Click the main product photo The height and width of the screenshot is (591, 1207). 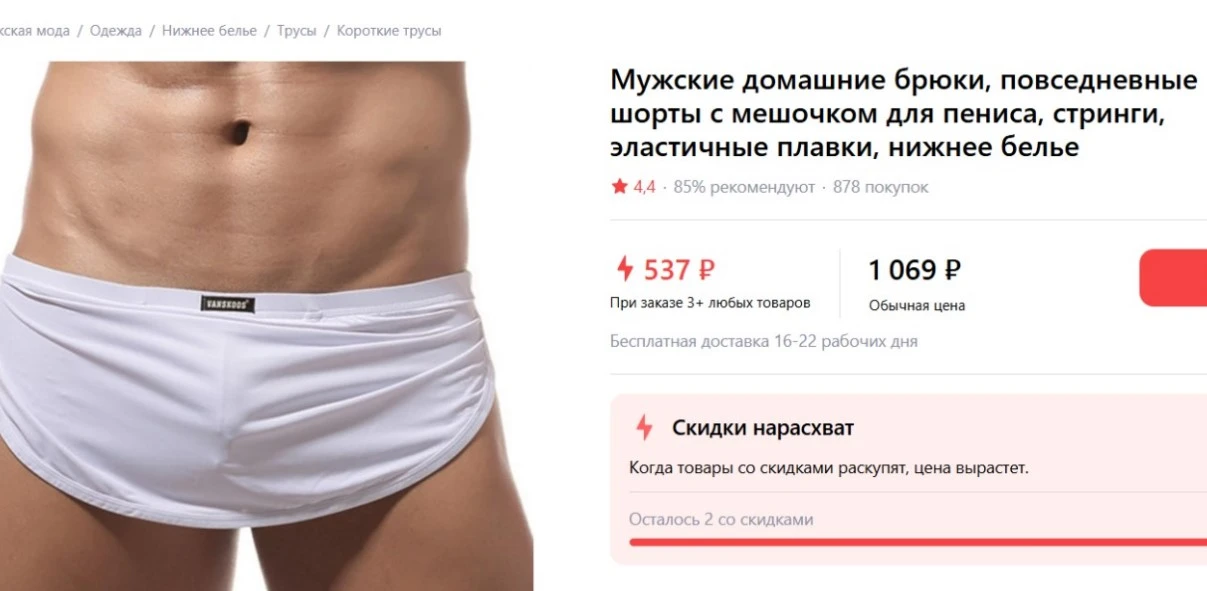266,326
